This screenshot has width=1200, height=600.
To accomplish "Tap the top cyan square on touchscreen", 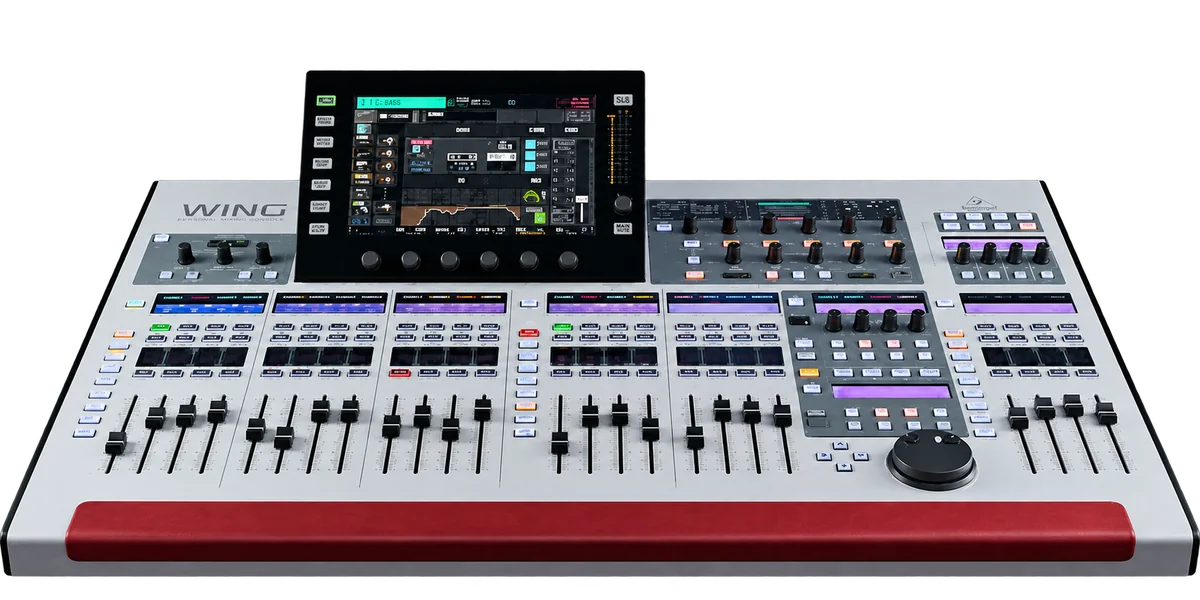I will point(530,144).
